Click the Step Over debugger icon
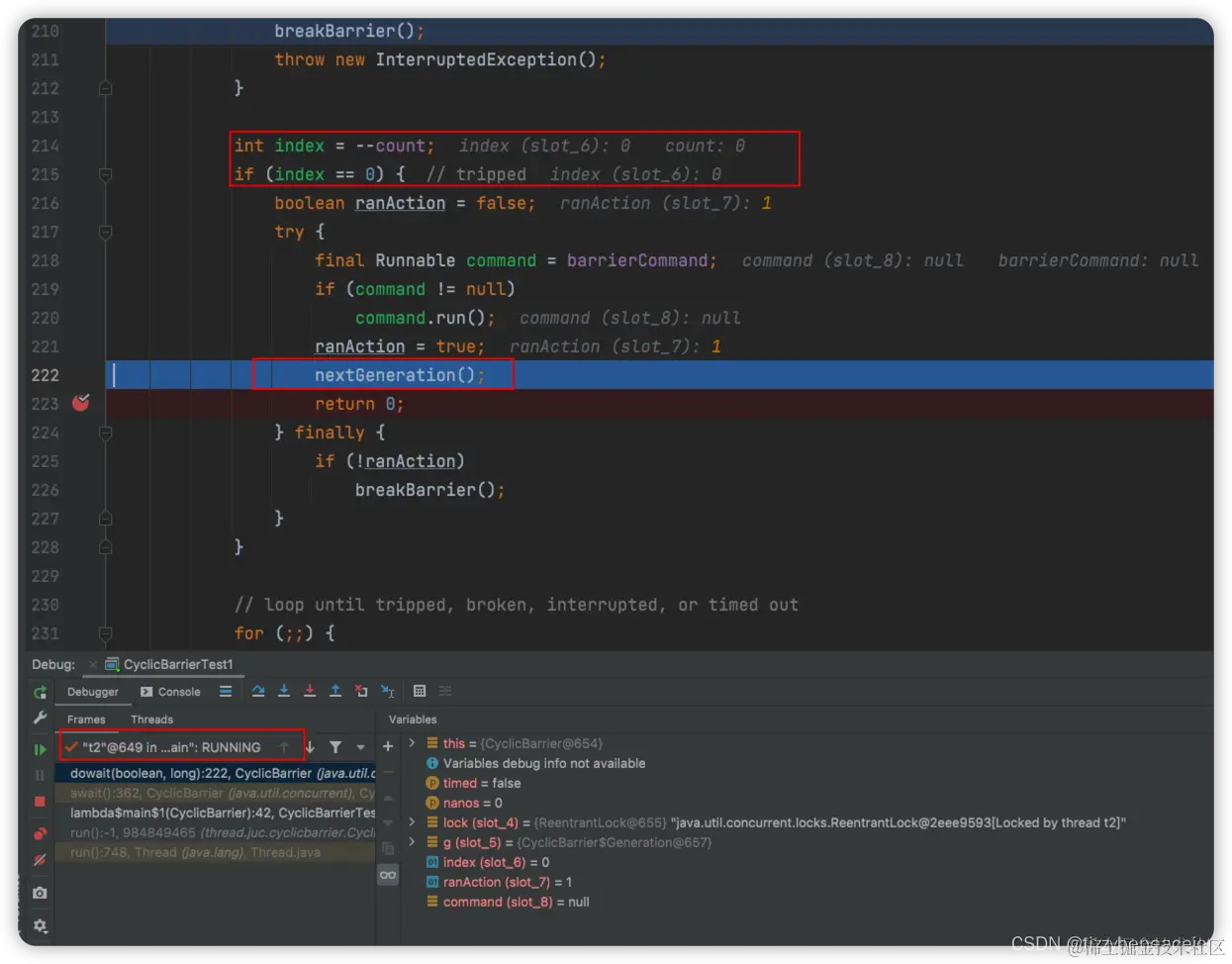 pyautogui.click(x=258, y=691)
